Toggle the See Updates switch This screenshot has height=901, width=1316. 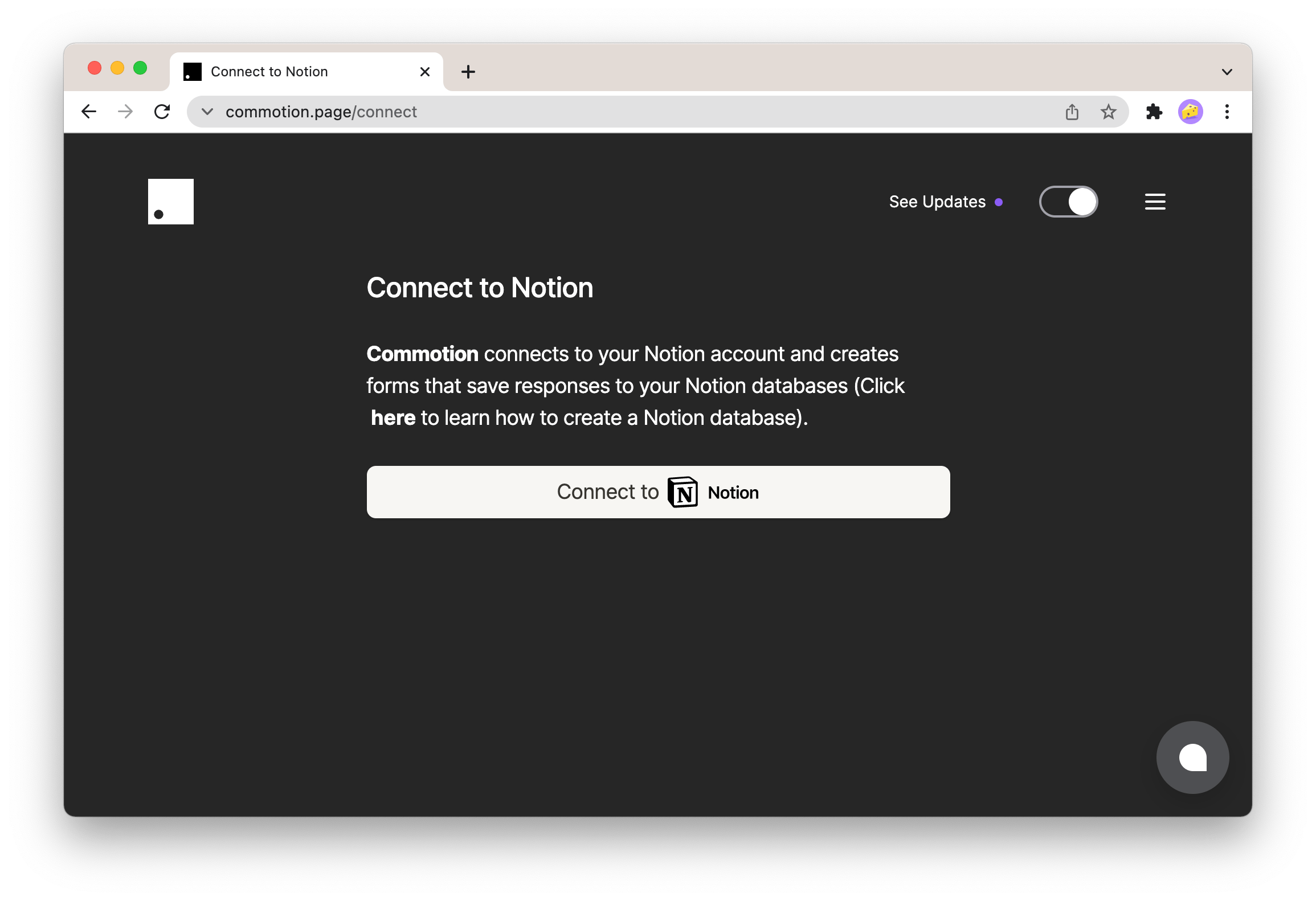pyautogui.click(x=1068, y=202)
